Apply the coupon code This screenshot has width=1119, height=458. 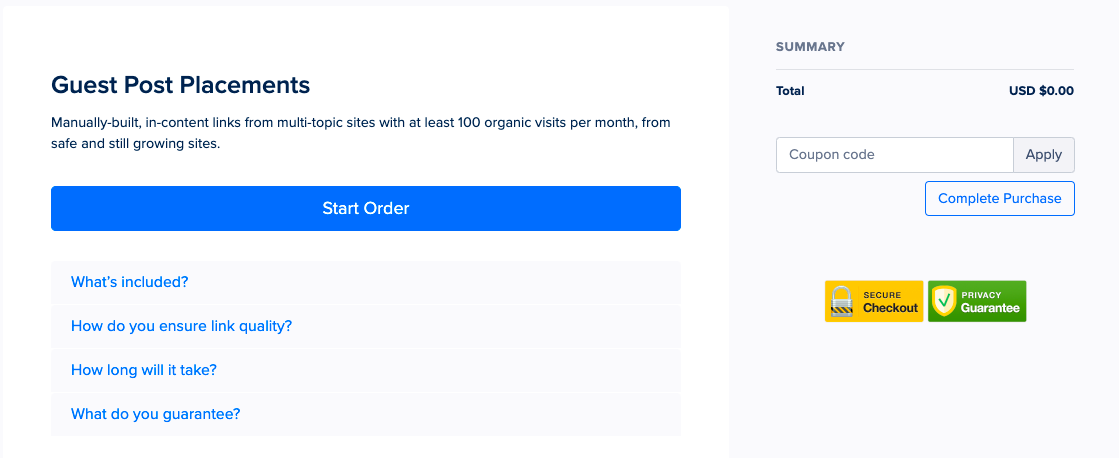[1043, 155]
